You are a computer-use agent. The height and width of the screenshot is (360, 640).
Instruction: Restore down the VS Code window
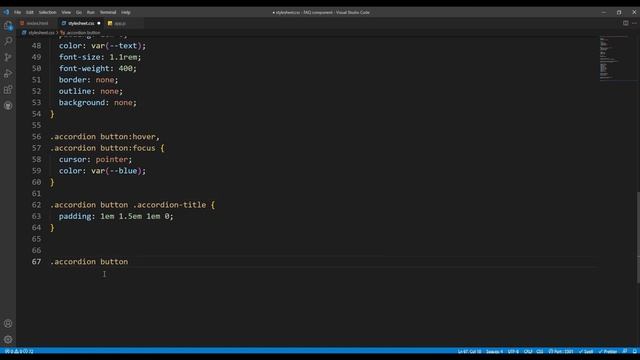coord(619,12)
